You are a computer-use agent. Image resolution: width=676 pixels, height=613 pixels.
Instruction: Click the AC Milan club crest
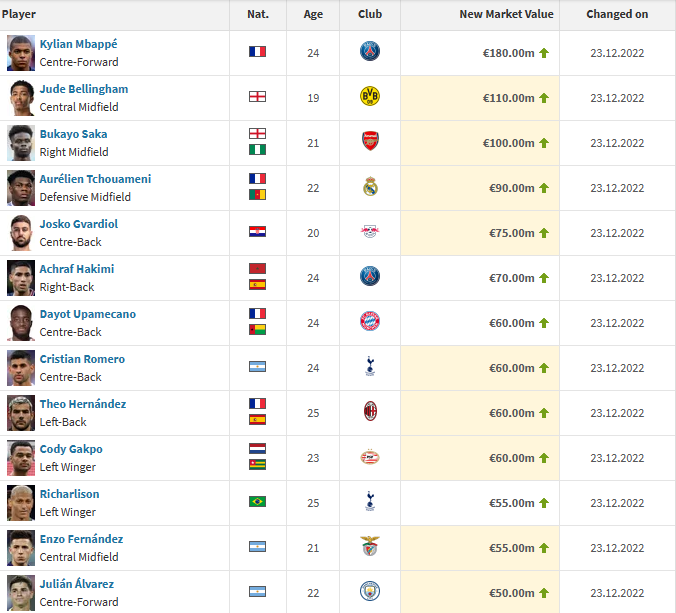click(x=370, y=413)
